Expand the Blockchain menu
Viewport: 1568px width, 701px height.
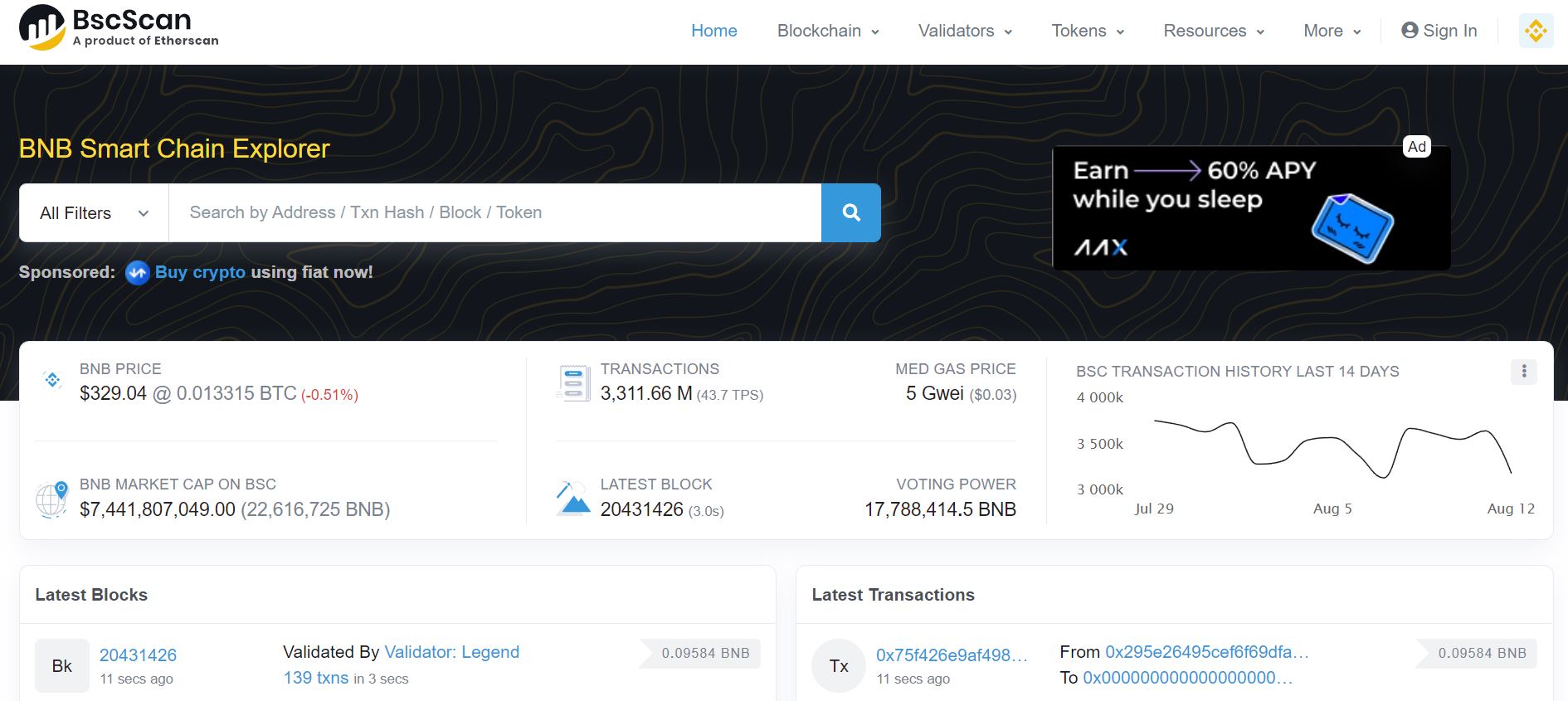[828, 31]
